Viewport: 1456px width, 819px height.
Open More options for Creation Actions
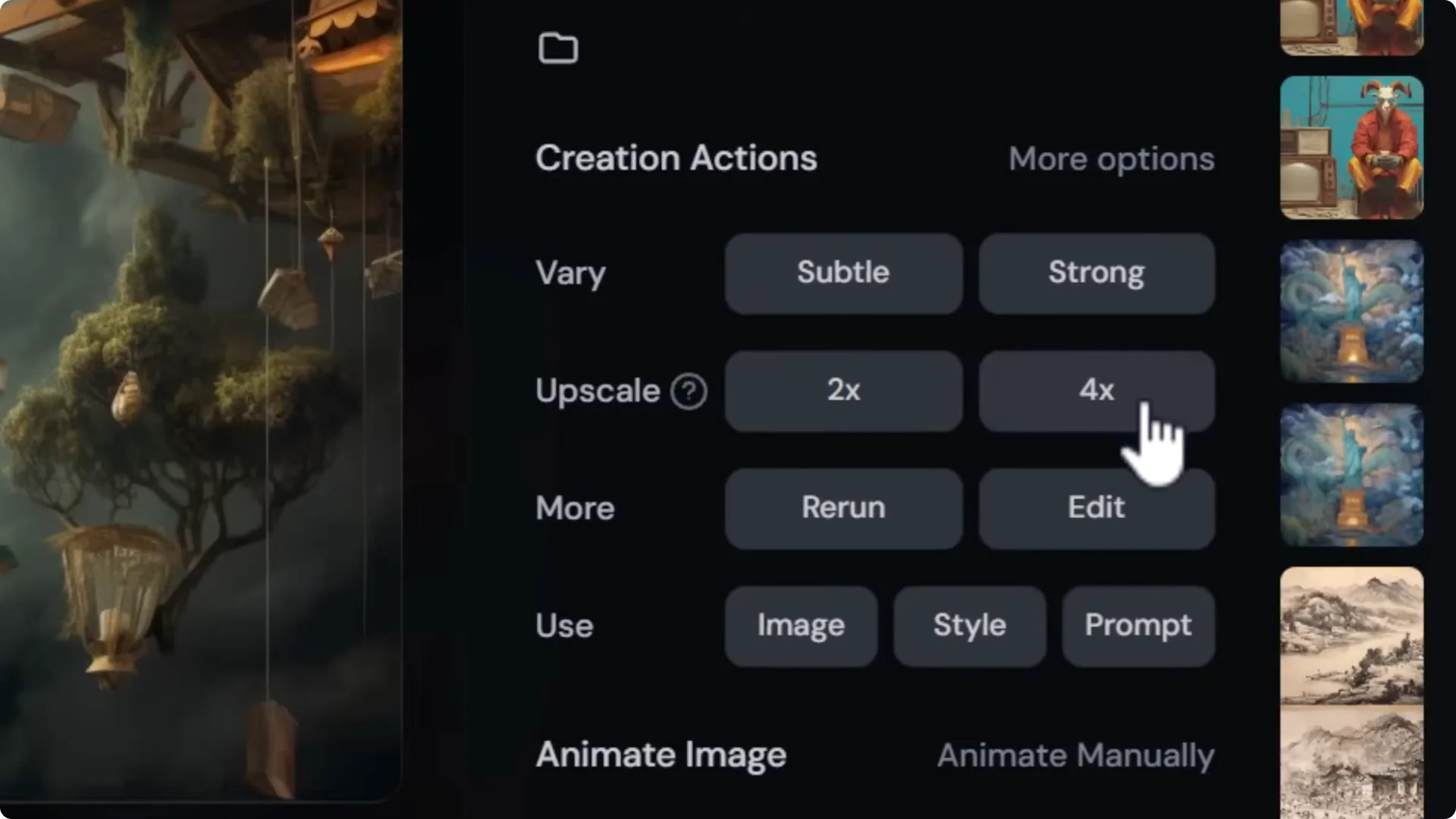coord(1111,159)
